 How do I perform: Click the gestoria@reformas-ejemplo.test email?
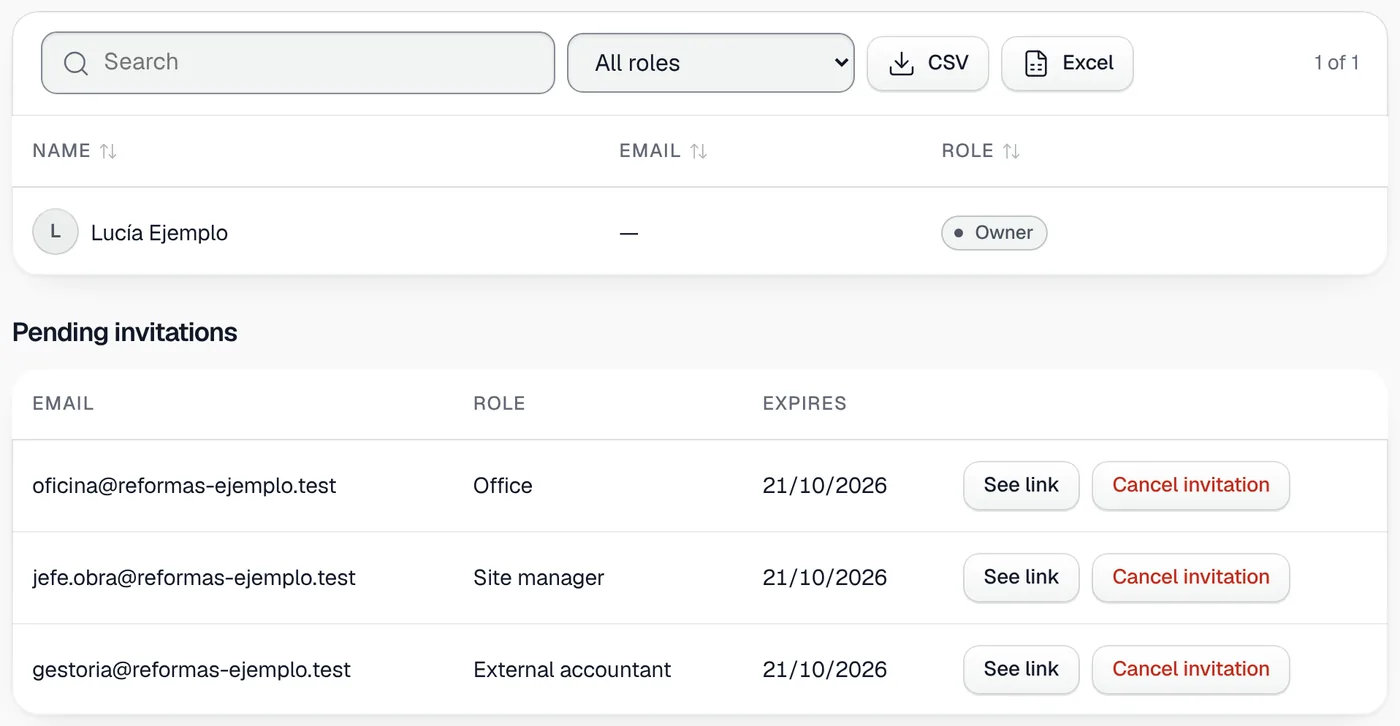(x=191, y=670)
